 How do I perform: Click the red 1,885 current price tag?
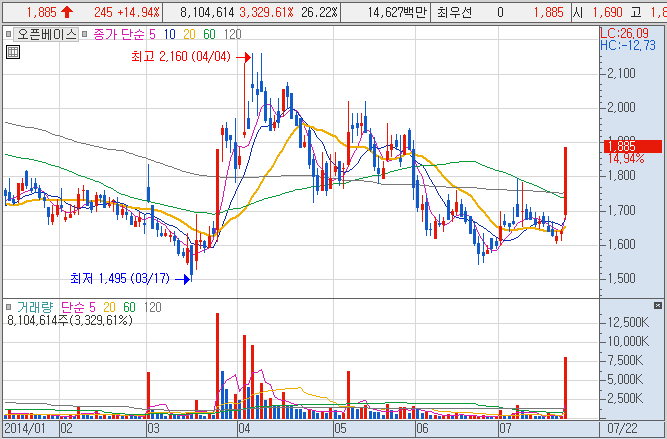[x=633, y=146]
